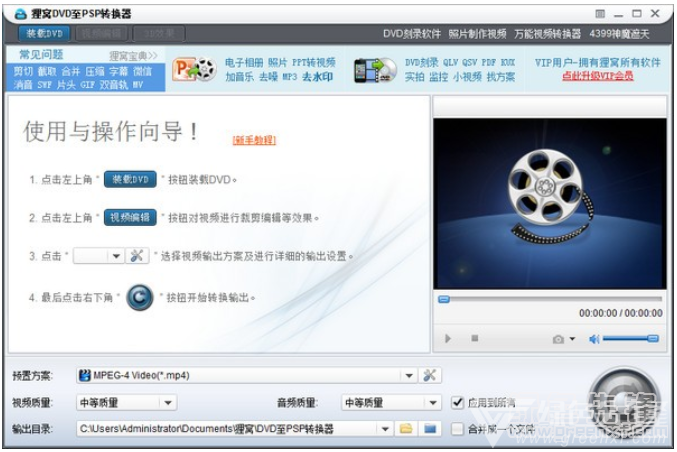Click the greyed 视频编辑 toolbar button
Screen dimensions: 677x452
pos(102,33)
